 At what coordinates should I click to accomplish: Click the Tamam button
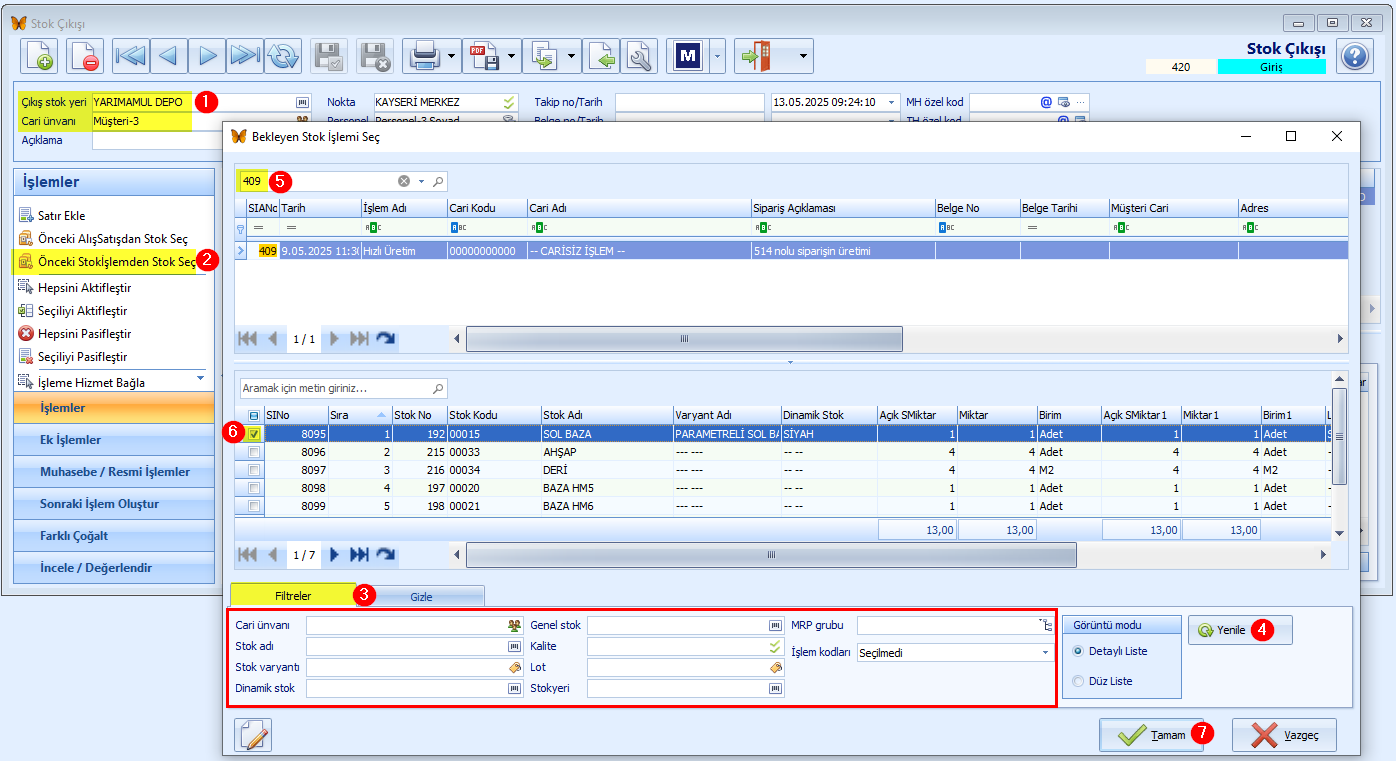(x=1151, y=735)
